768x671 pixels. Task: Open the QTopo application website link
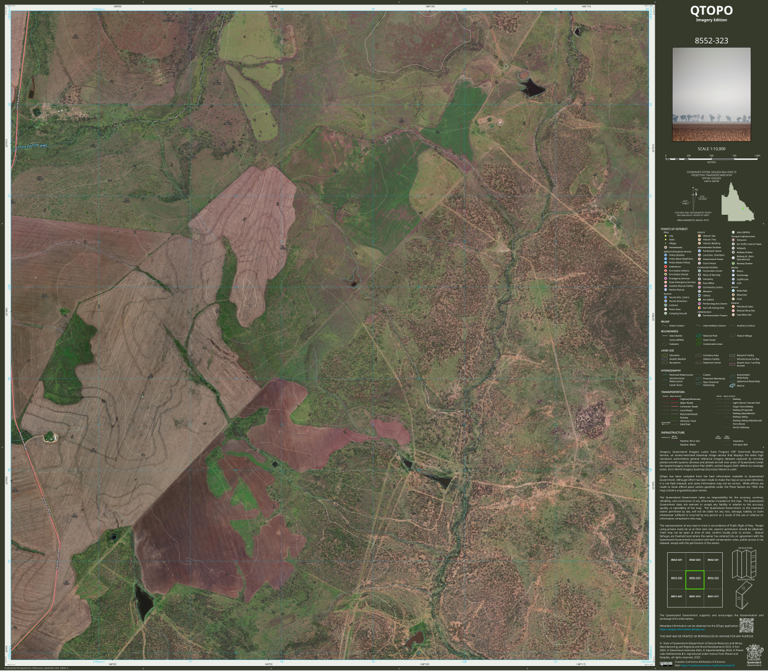point(682,629)
